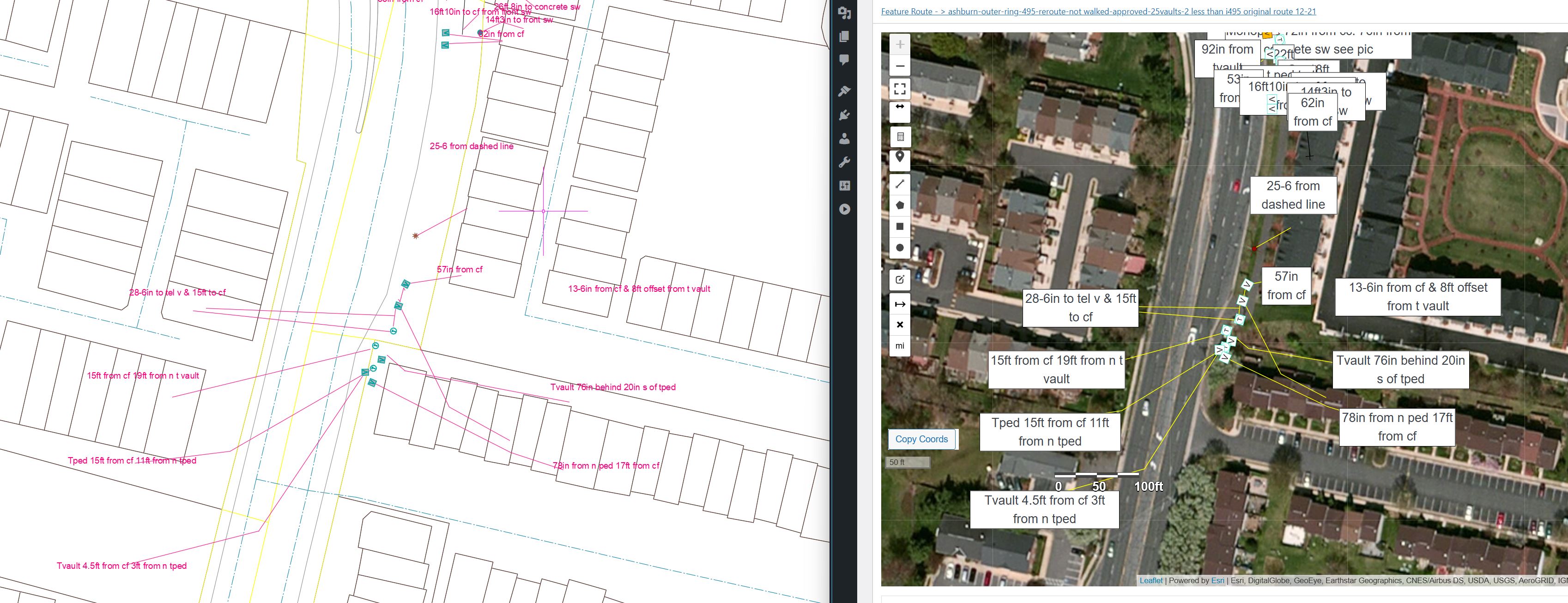Click '13-6in from cf & 8ft offset' map label
This screenshot has width=1568, height=603.
click(x=1417, y=296)
